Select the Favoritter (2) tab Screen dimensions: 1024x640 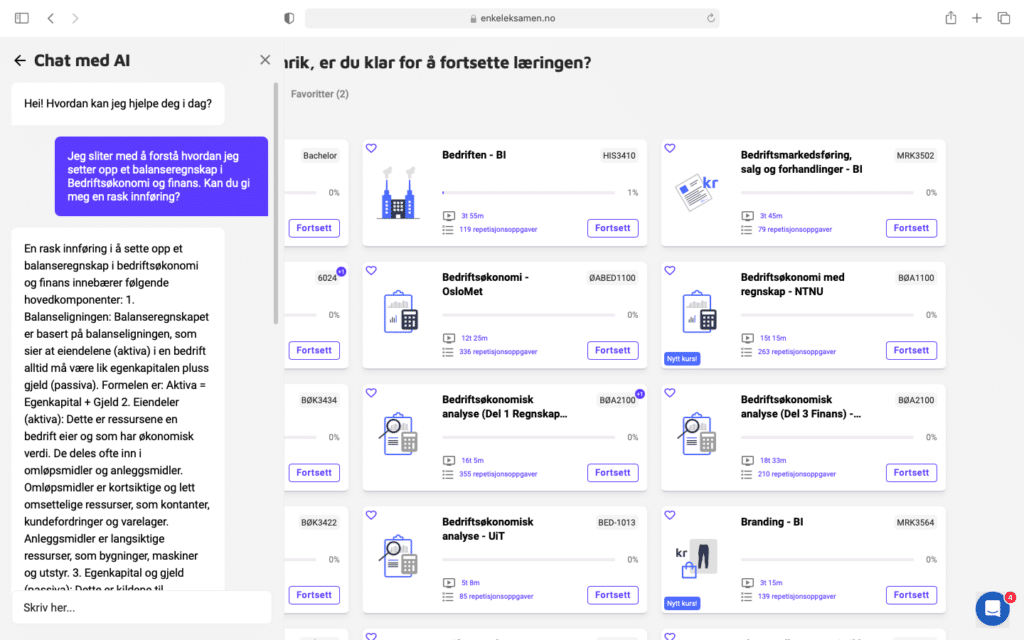point(319,94)
